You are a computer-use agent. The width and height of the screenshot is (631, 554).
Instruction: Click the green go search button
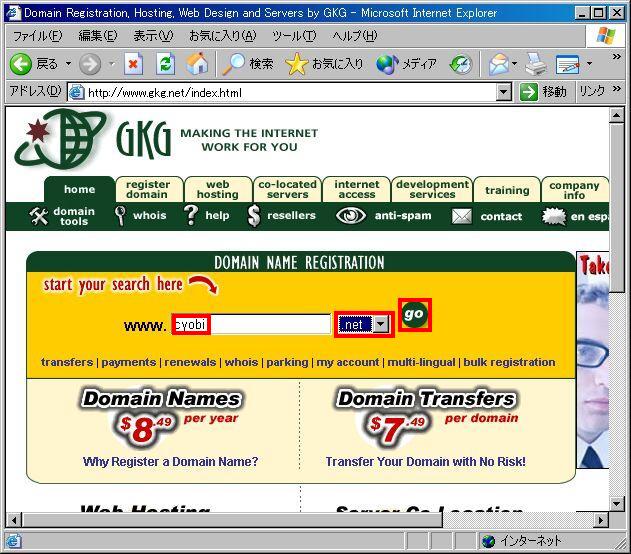(x=414, y=314)
